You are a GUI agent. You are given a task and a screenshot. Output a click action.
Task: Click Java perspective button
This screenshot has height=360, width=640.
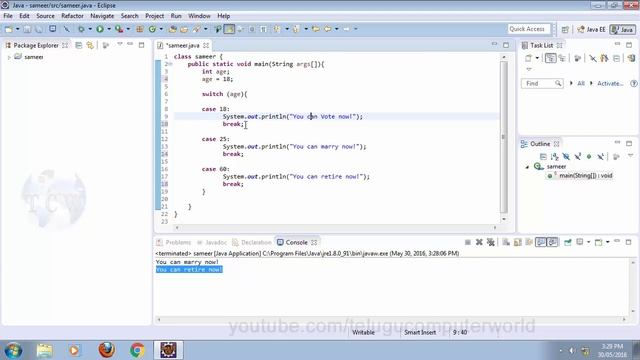click(622, 29)
